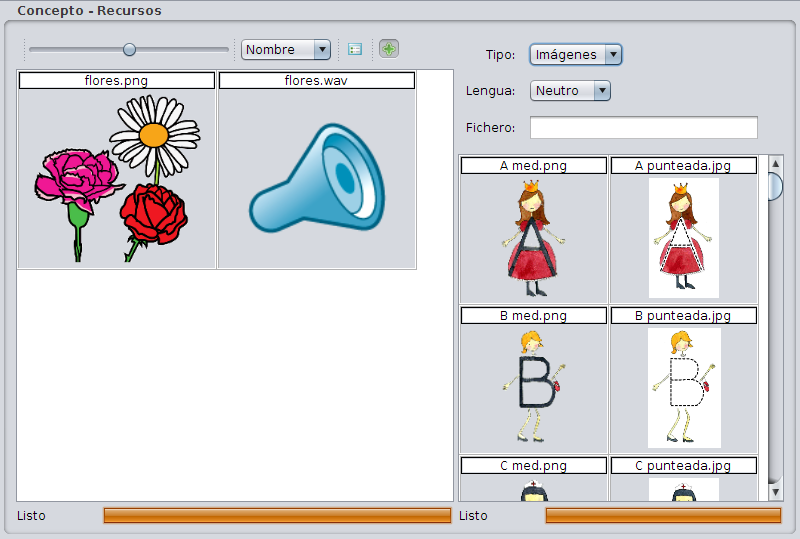This screenshot has width=800, height=539.
Task: Select the flores.wav speaker thumbnail
Action: (317, 178)
